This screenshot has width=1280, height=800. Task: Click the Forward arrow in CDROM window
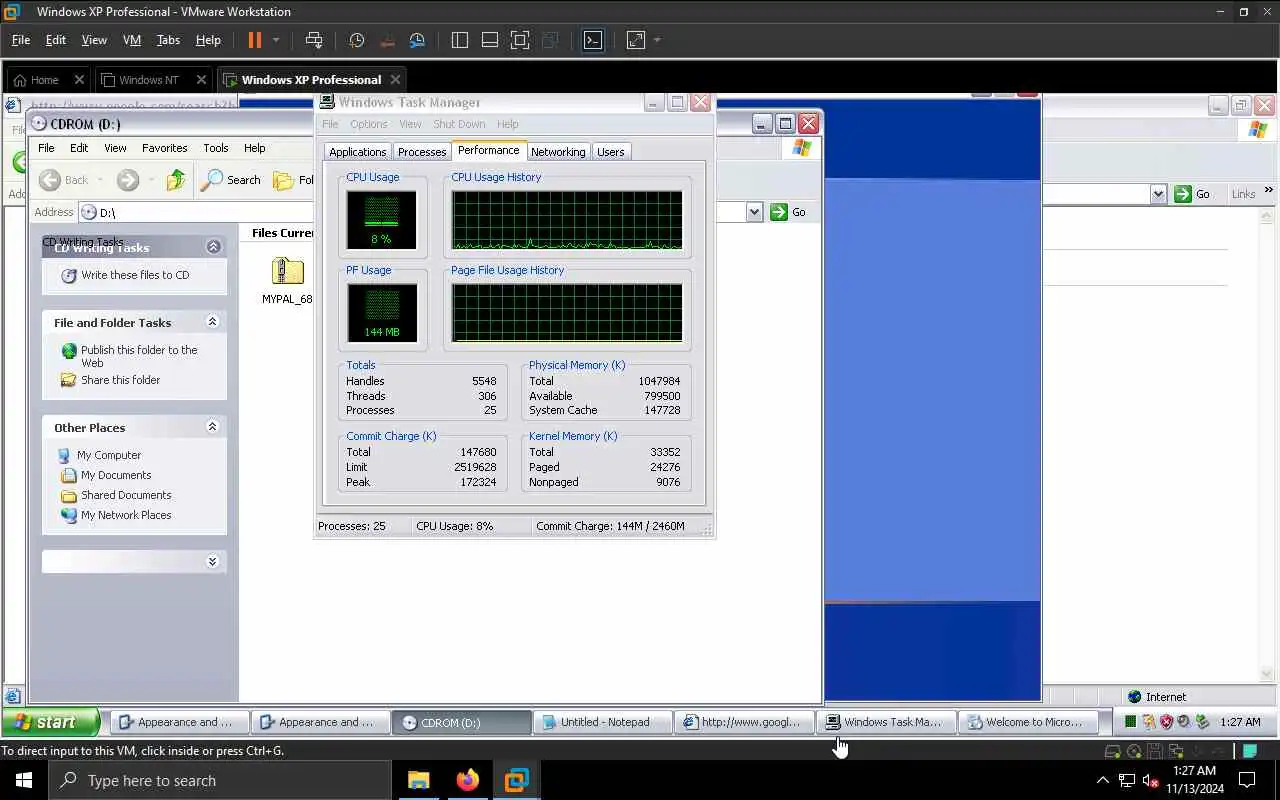[x=127, y=180]
